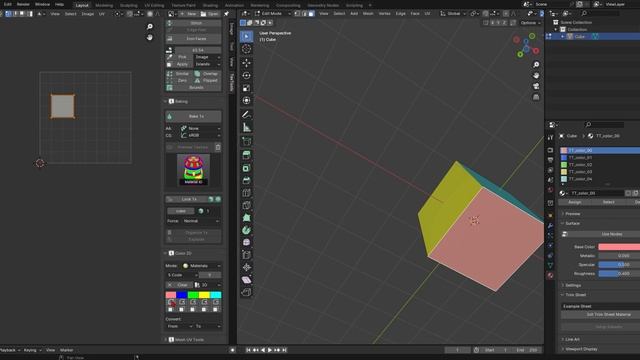Select the Spin tool
The image size is (640, 360).
coord(246,230)
